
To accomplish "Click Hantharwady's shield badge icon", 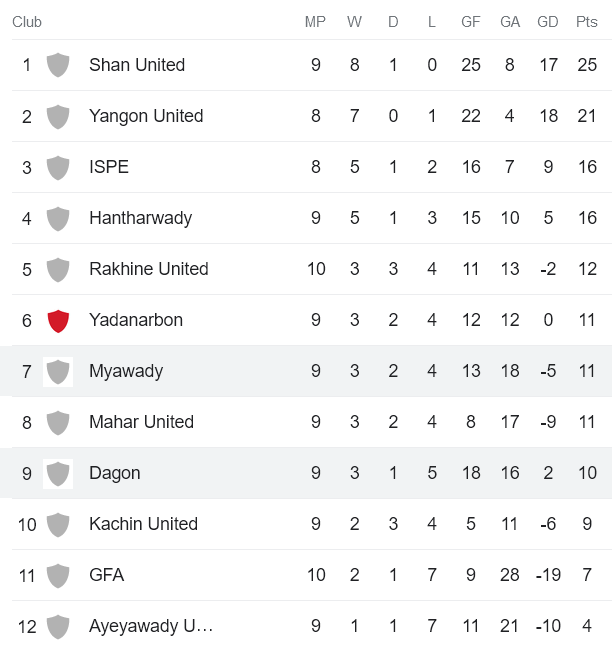I will click(x=58, y=218).
